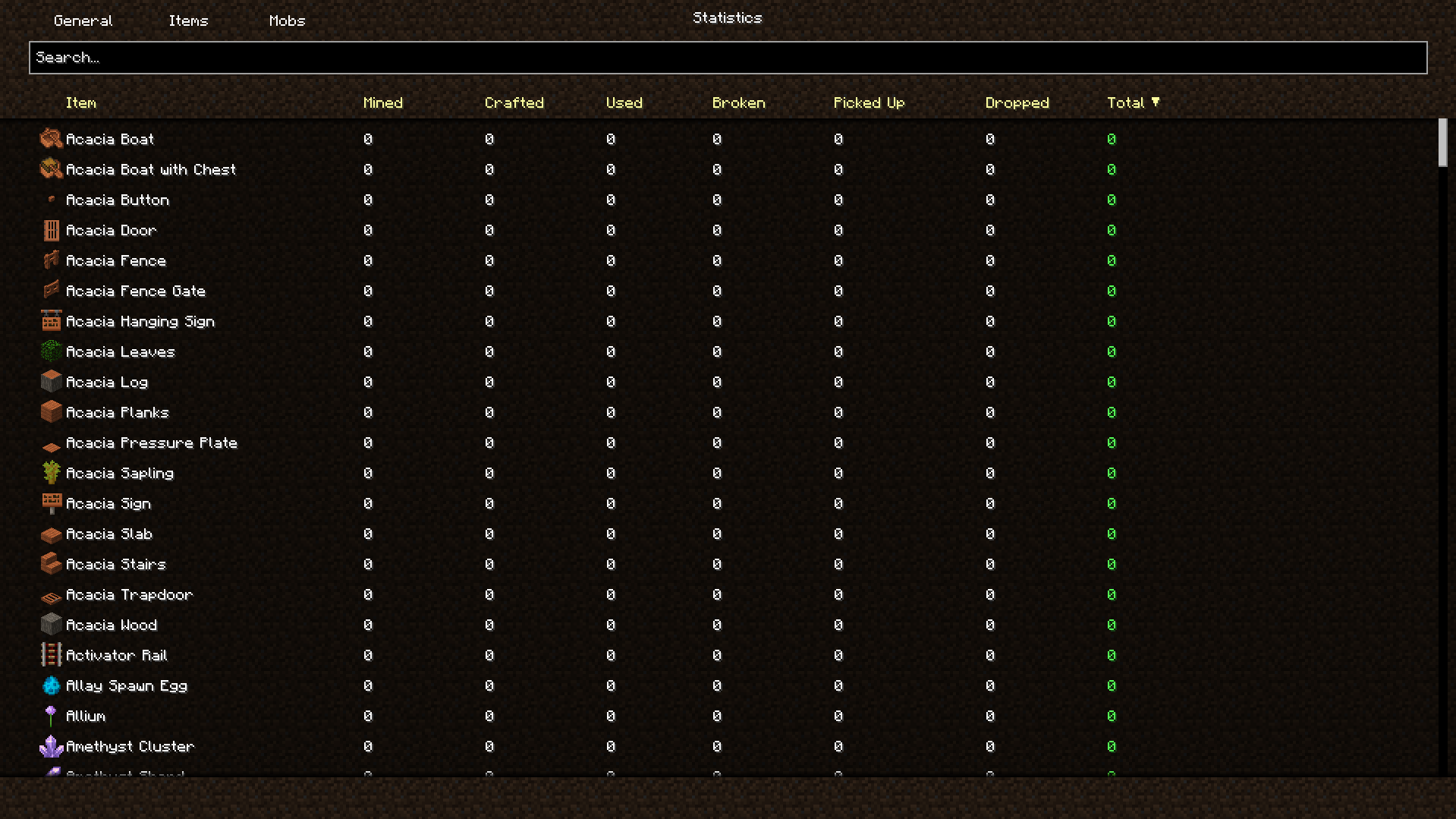Viewport: 1456px width, 819px height.
Task: Click the Acacia Fence item icon
Action: (51, 260)
